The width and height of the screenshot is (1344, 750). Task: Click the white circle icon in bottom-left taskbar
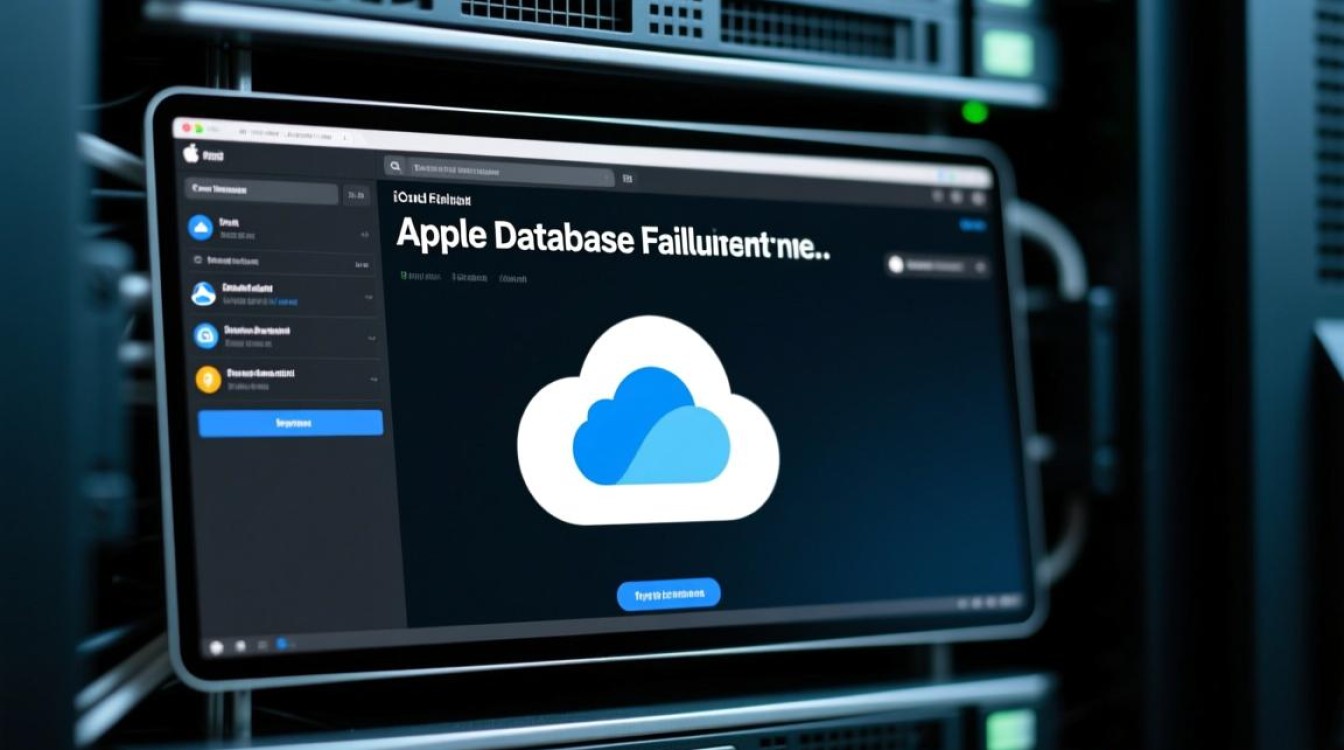(215, 647)
